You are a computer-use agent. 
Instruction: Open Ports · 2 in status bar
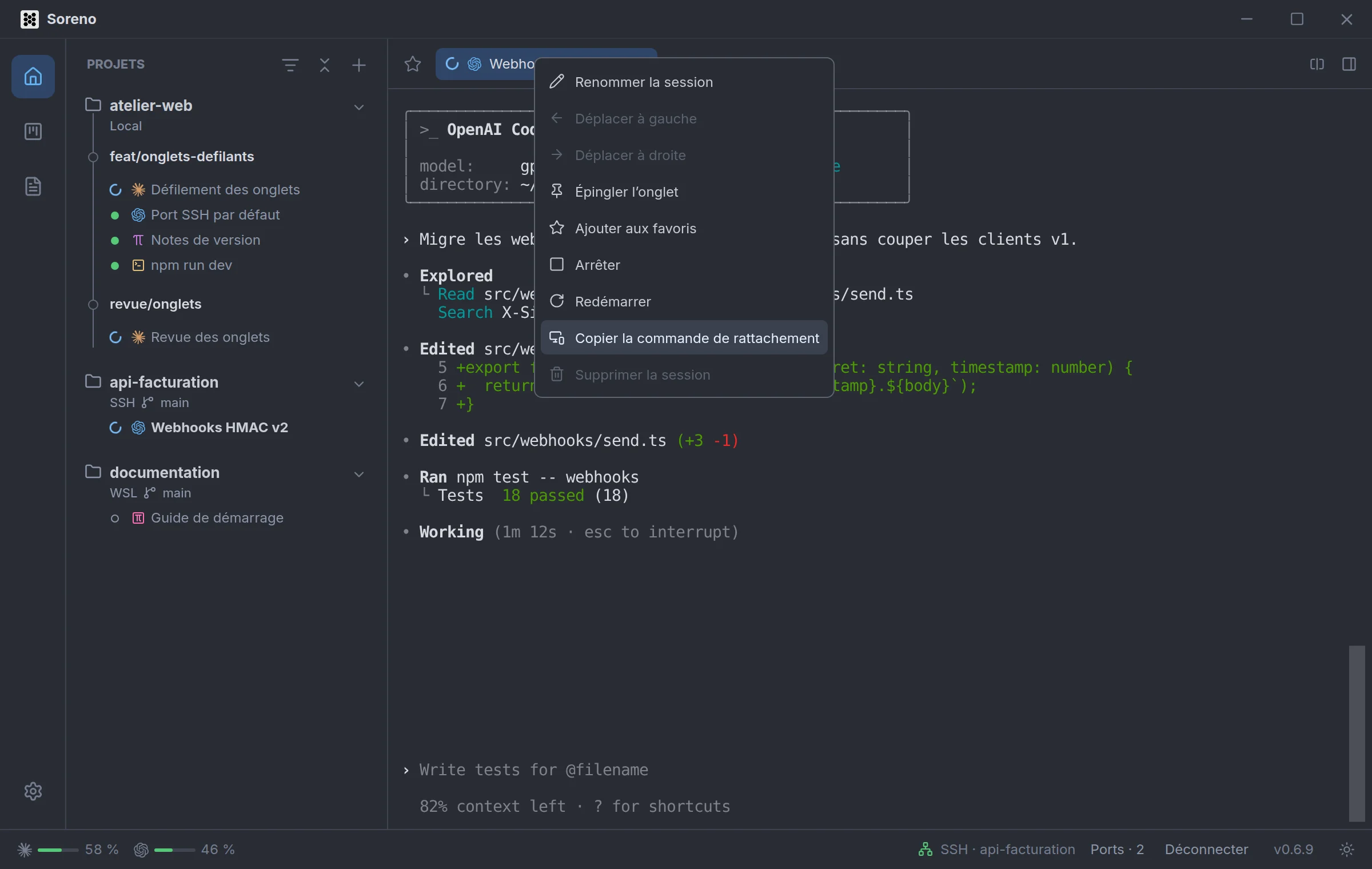click(1117, 850)
